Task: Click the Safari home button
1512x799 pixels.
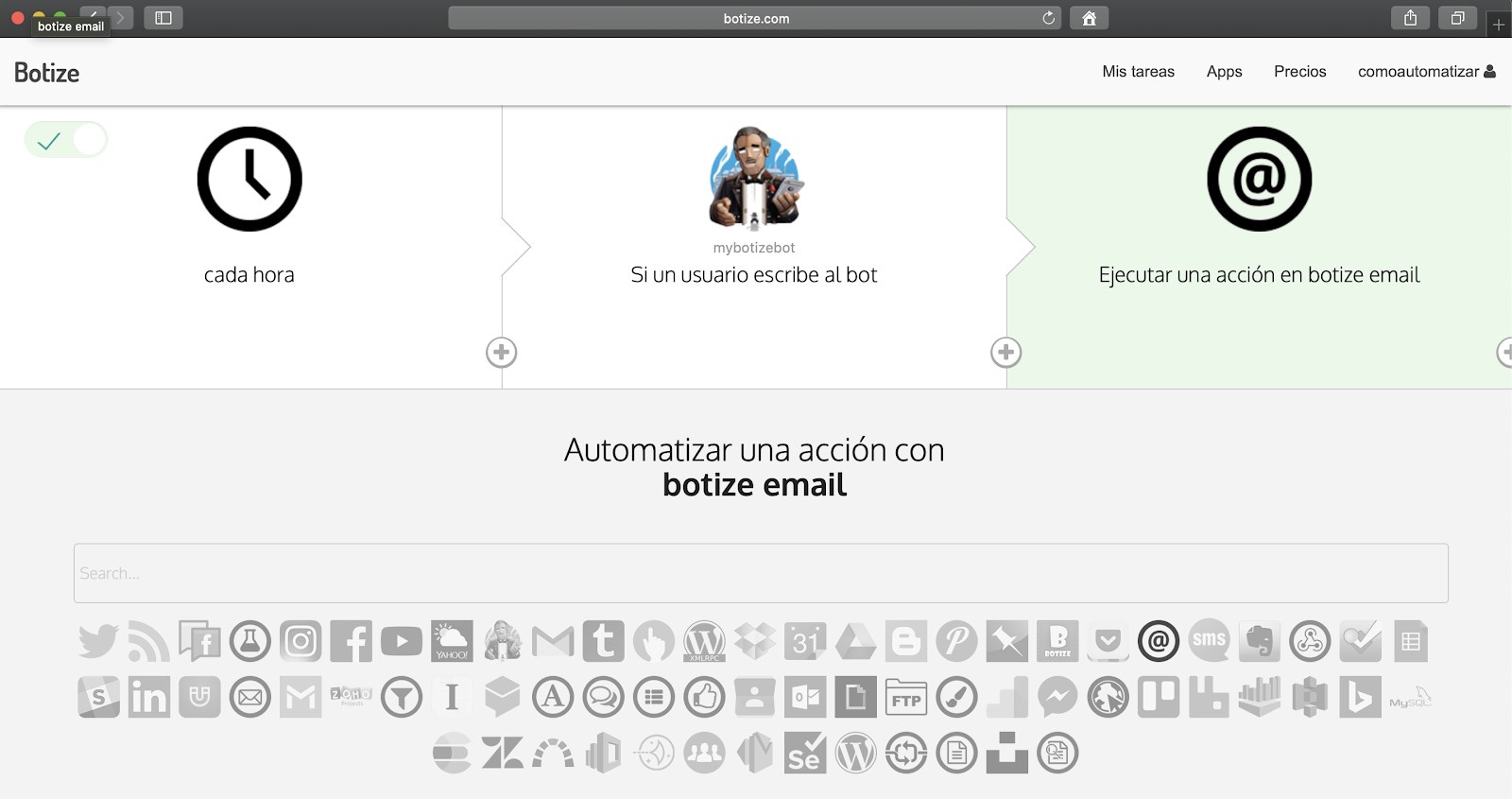Action: pyautogui.click(x=1089, y=18)
